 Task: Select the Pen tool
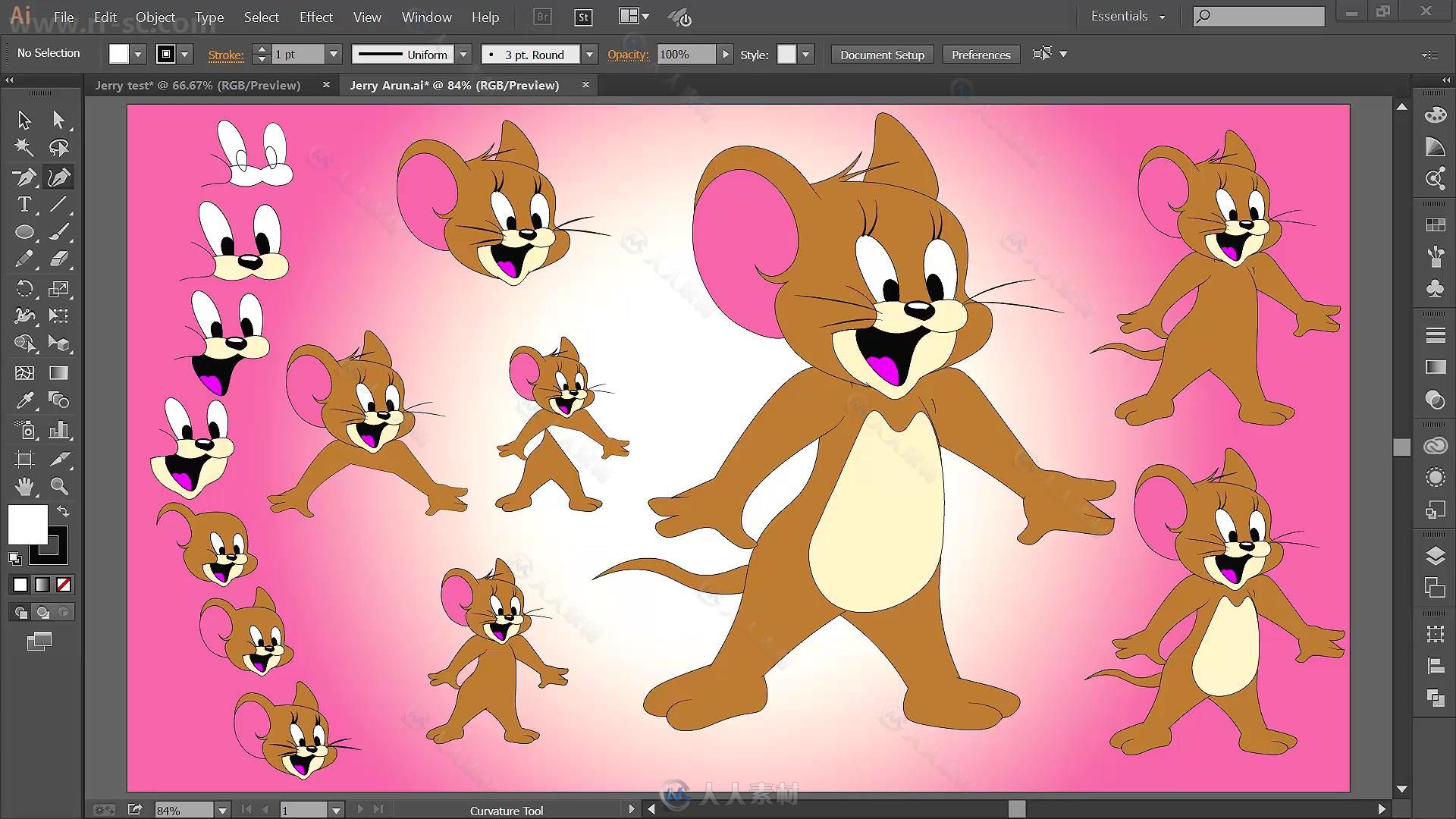point(24,177)
